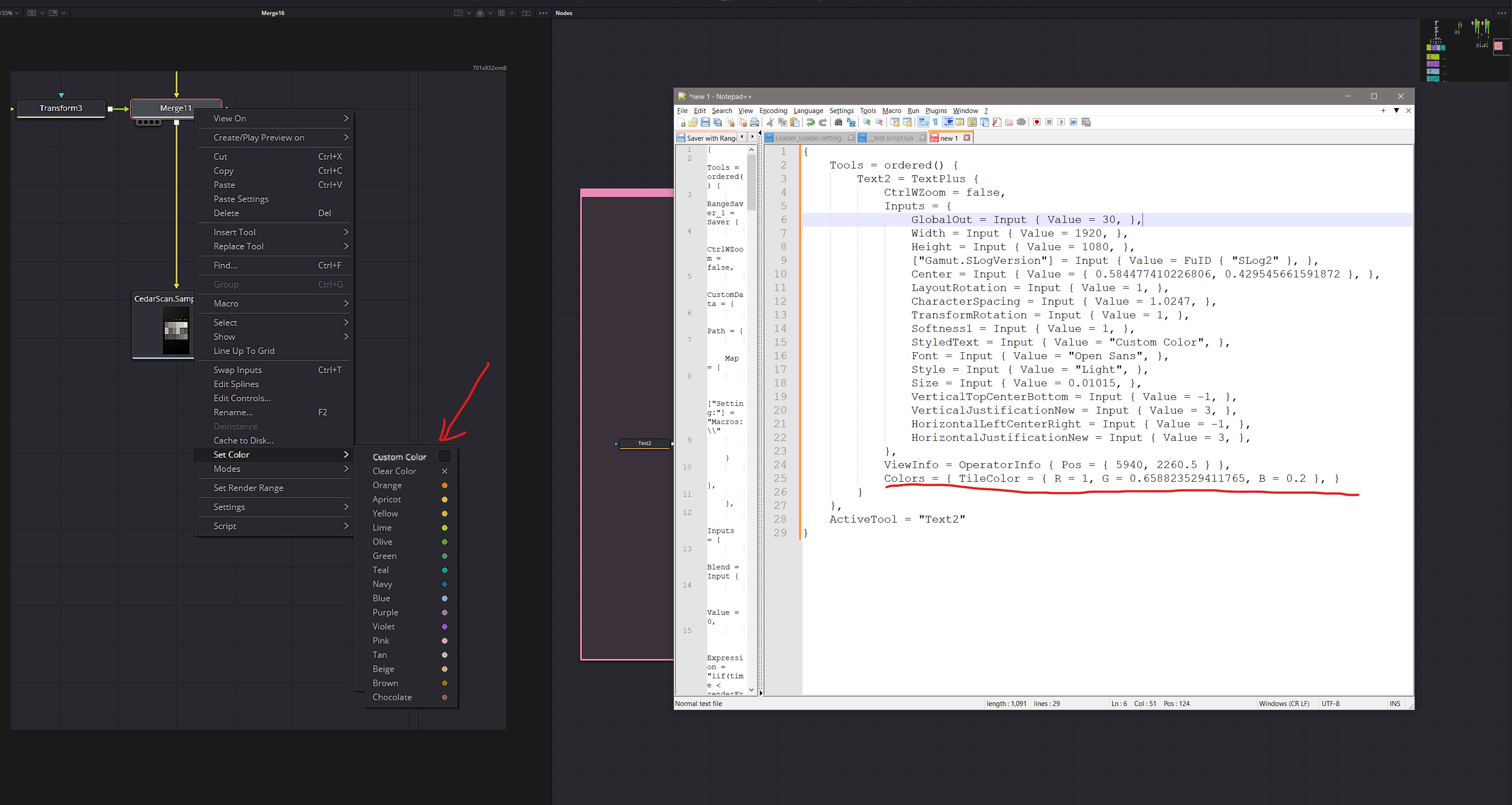Click the Save icon in Notepad++ toolbar

click(x=705, y=122)
